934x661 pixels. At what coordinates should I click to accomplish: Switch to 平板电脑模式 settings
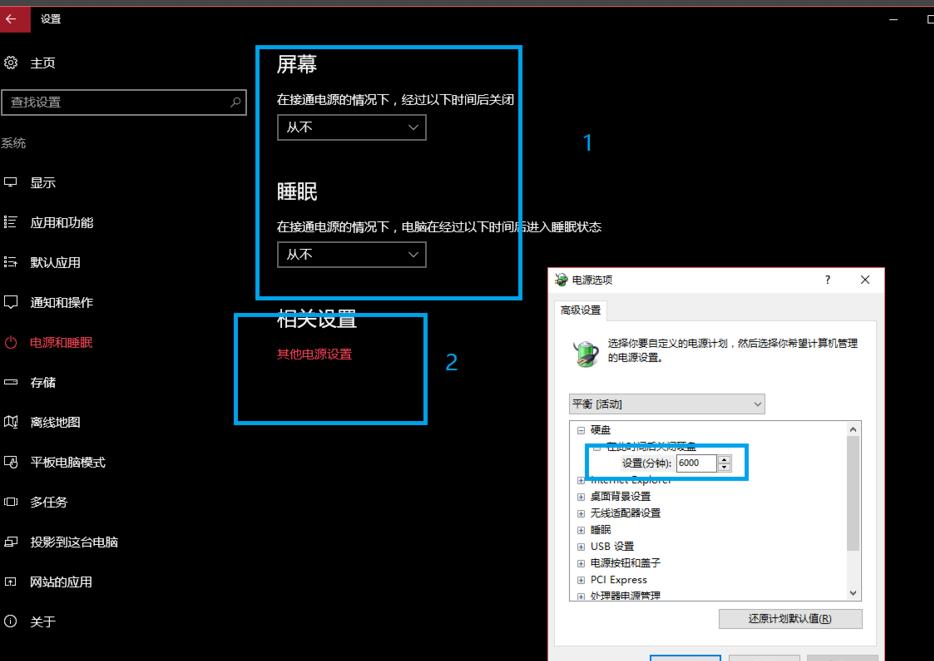pyautogui.click(x=70, y=462)
